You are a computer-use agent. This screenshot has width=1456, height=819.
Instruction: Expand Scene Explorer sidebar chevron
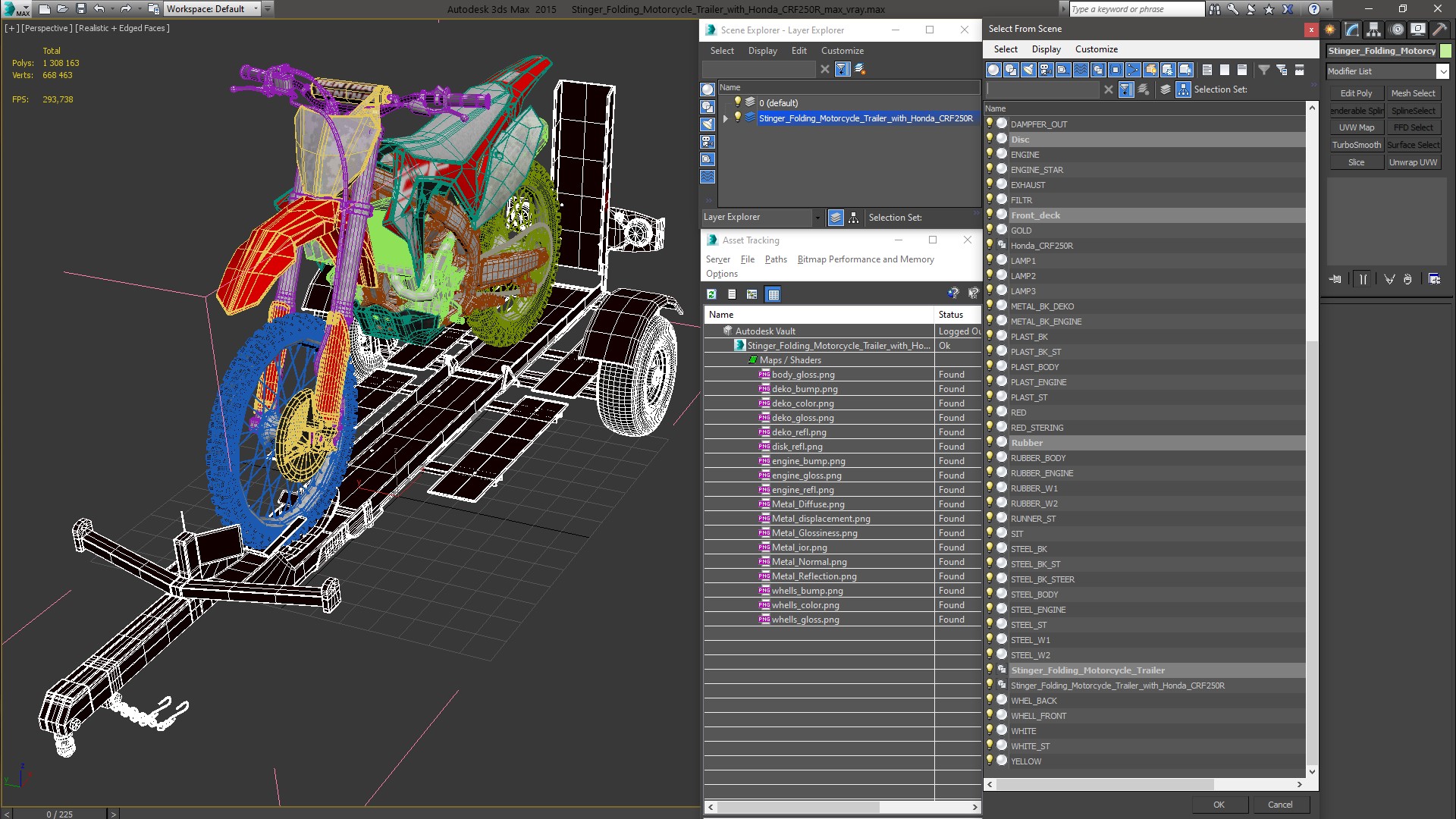[x=708, y=201]
